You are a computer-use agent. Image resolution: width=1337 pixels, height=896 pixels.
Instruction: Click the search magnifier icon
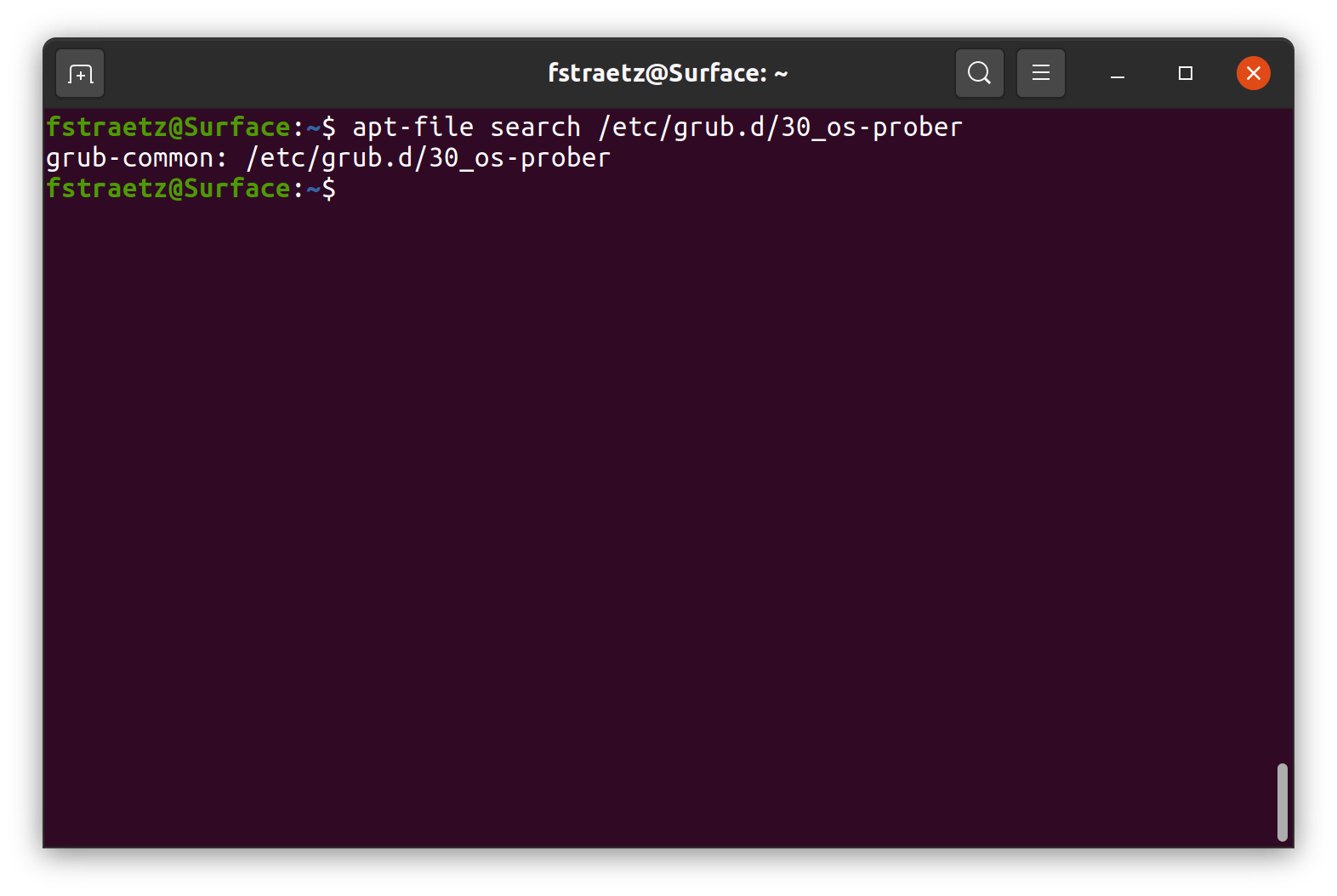click(x=979, y=73)
